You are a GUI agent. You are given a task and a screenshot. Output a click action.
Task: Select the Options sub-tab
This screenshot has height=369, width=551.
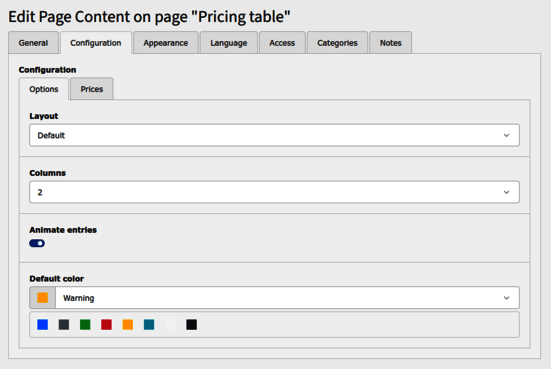(44, 89)
